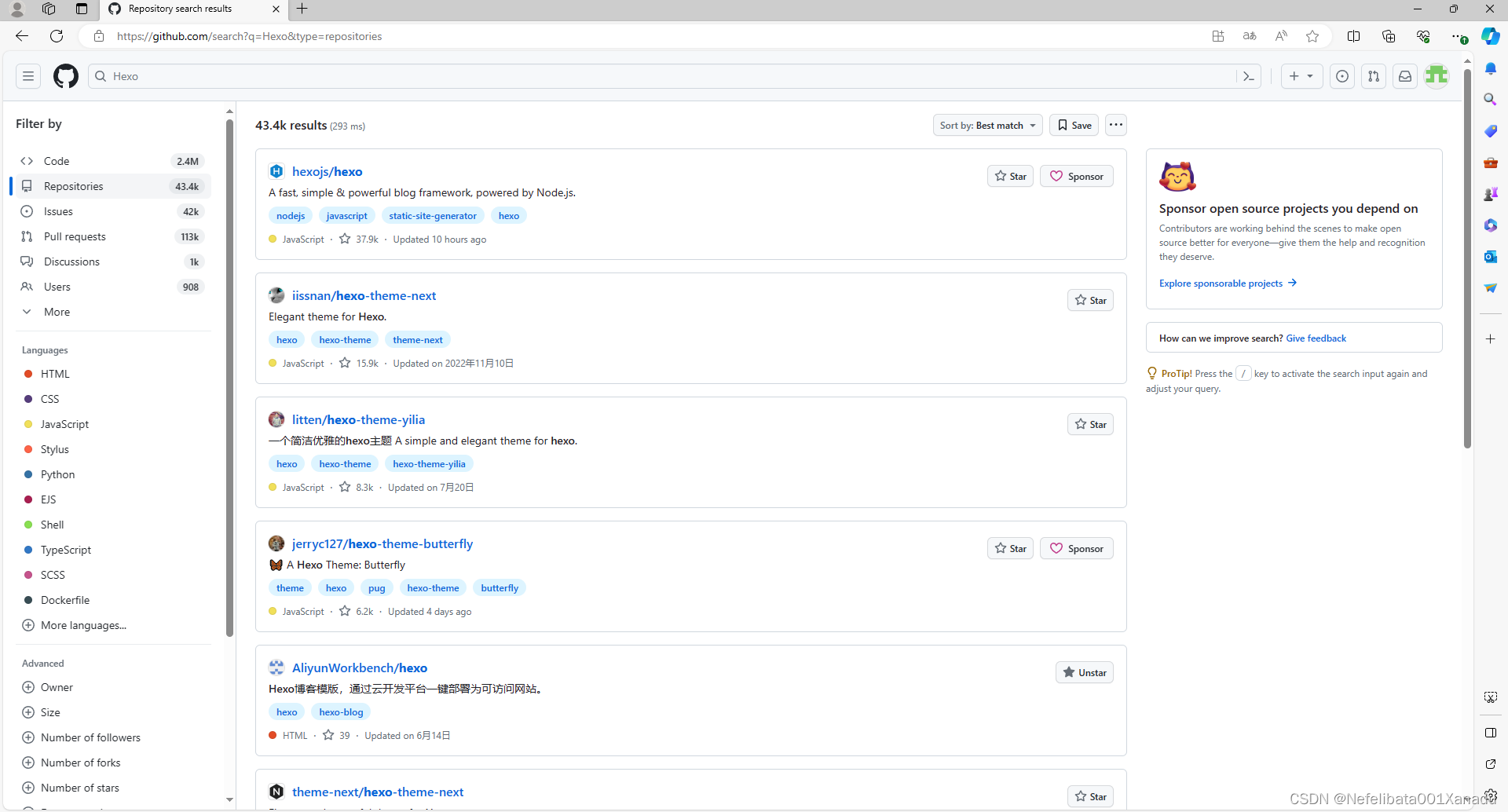View site information lock icon
Viewport: 1508px width, 812px height.
point(99,36)
